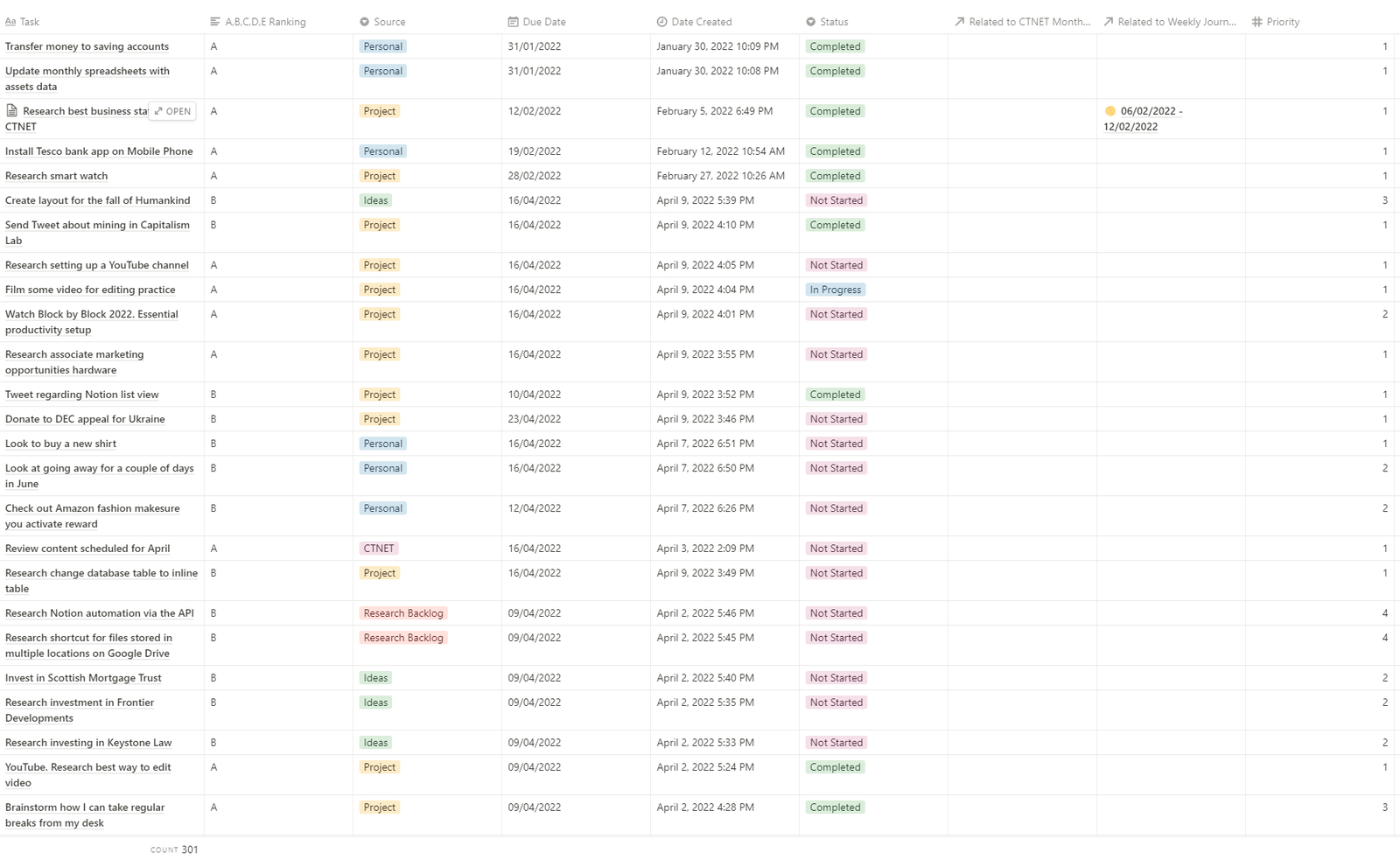Open task Donate to DEC appeal for Ukraine
The width and height of the screenshot is (1400, 860).
tap(85, 419)
